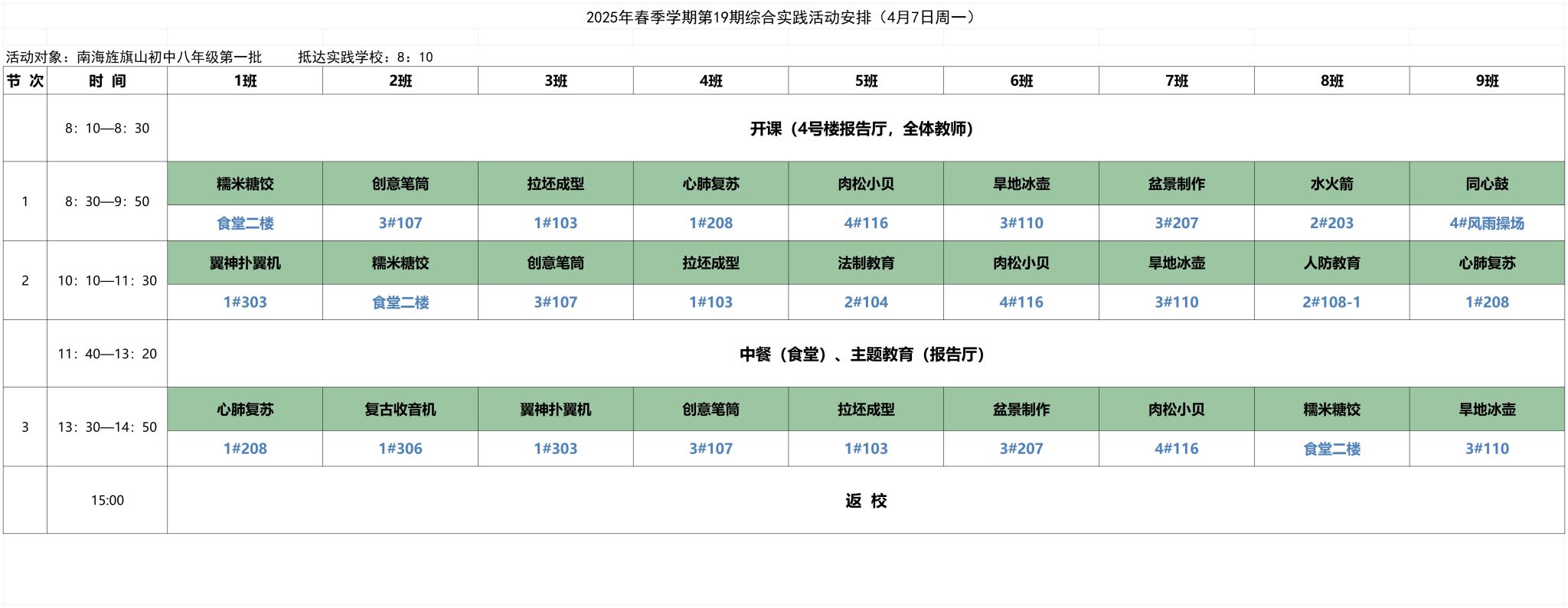Select the title cell about 第19期综合实践活动安排
Screen dimensions: 1568x608
click(784, 17)
